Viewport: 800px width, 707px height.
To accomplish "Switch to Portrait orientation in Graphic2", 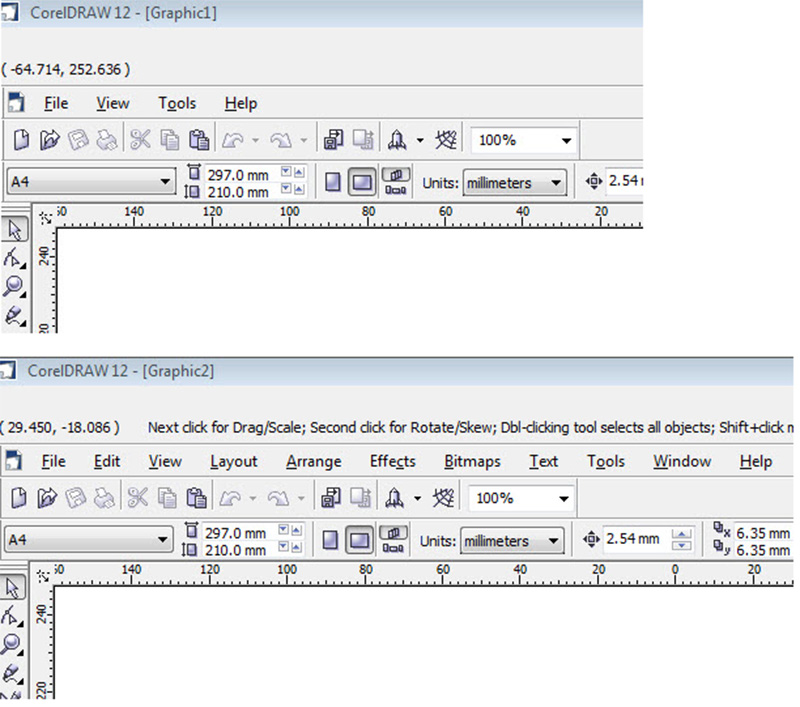I will (331, 541).
